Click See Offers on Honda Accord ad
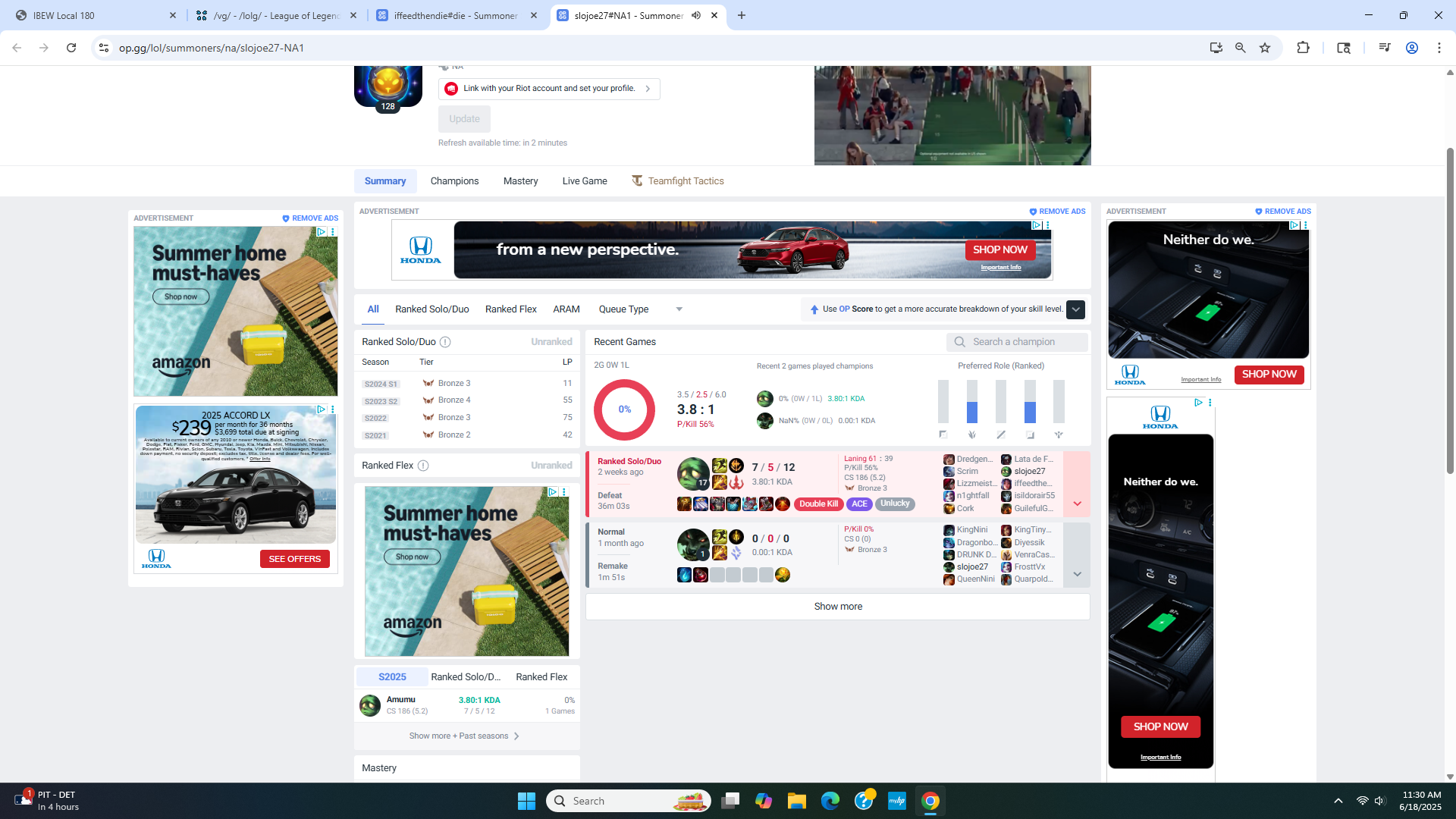This screenshot has width=1456, height=819. [294, 559]
